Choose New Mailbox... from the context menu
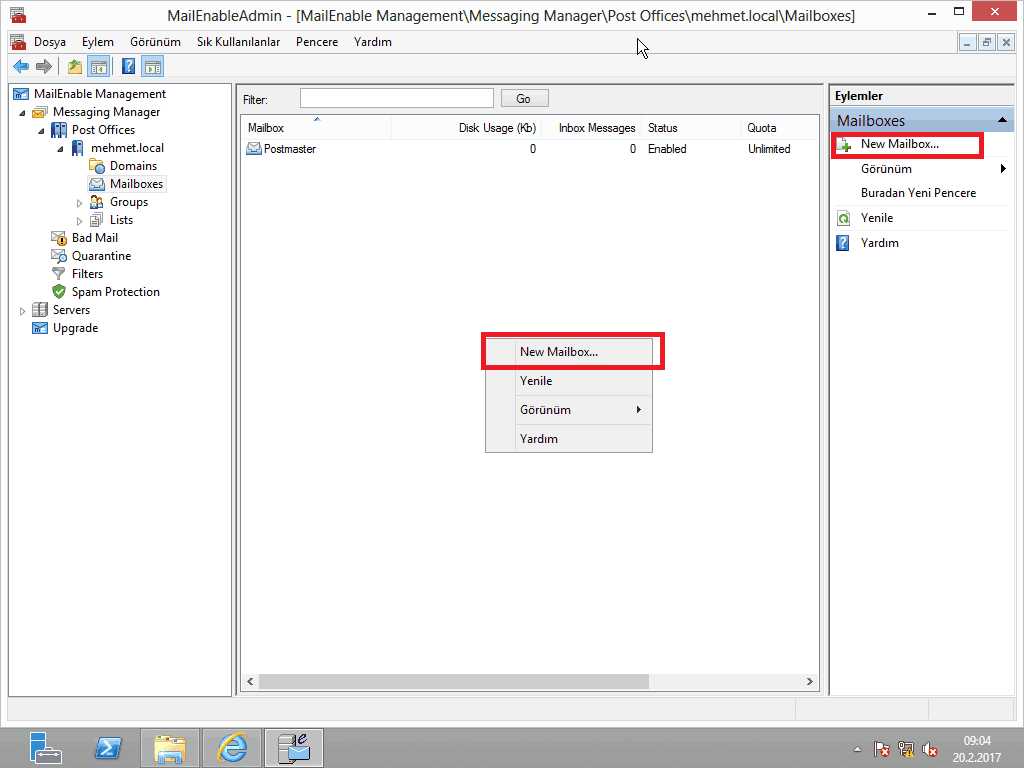This screenshot has width=1024, height=768. click(559, 352)
